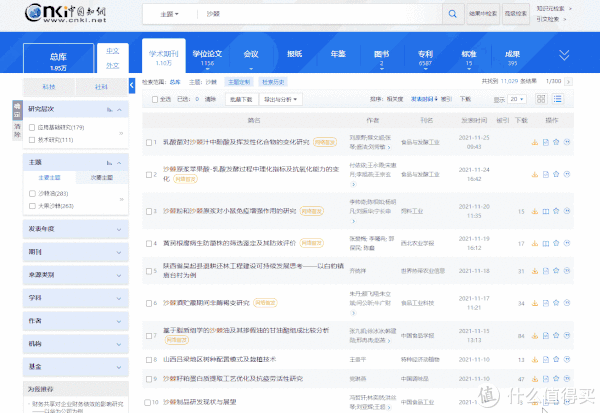The width and height of the screenshot is (600, 413).
Task: Open the 导出与分析 dropdown
Action: point(280,100)
